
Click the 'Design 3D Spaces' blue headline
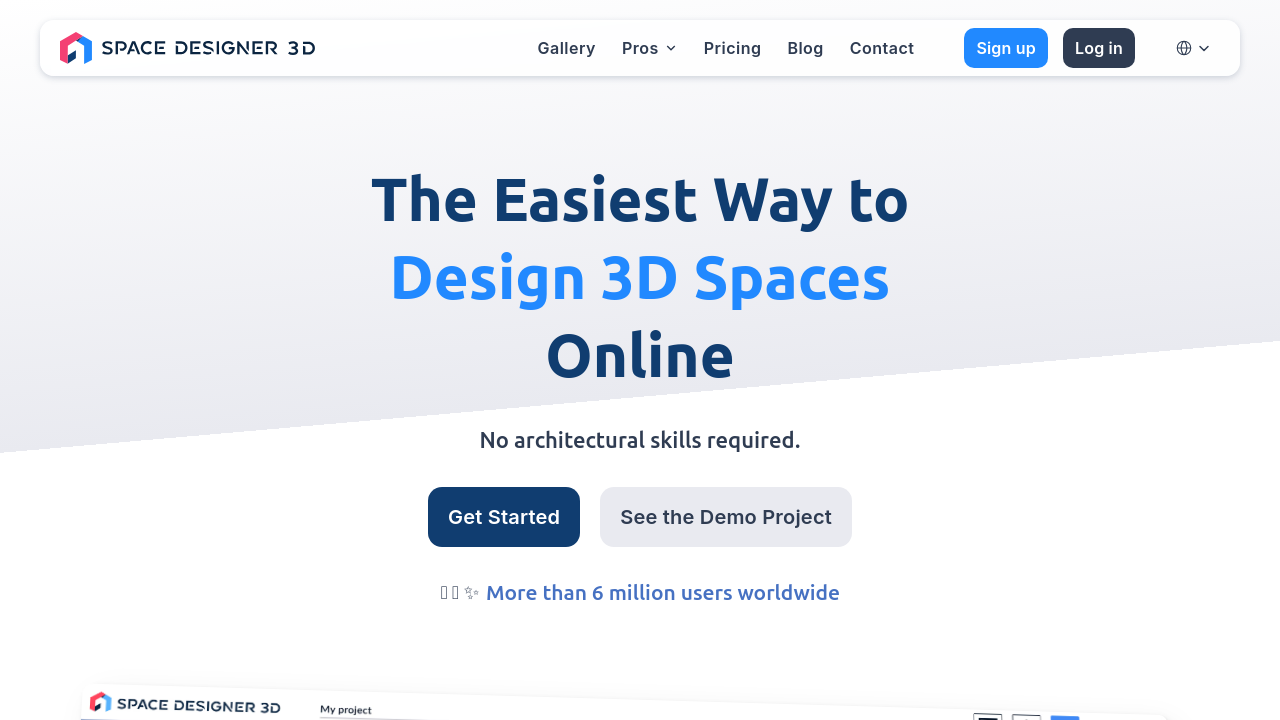tap(640, 278)
